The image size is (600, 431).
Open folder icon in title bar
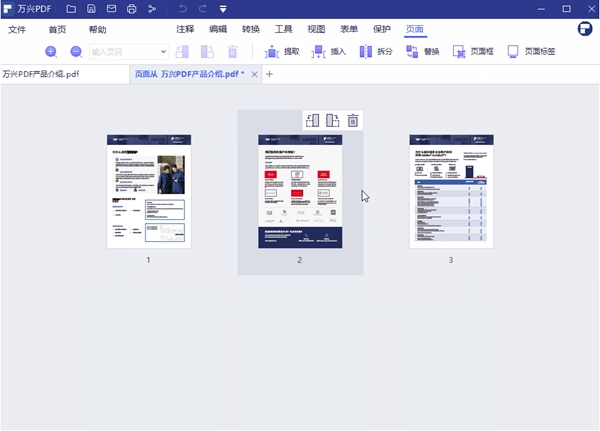click(70, 9)
